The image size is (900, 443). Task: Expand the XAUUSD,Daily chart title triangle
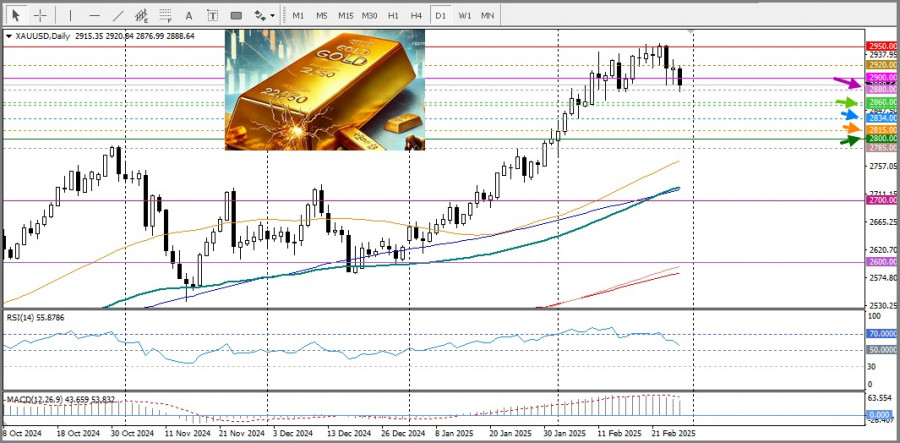click(x=9, y=36)
